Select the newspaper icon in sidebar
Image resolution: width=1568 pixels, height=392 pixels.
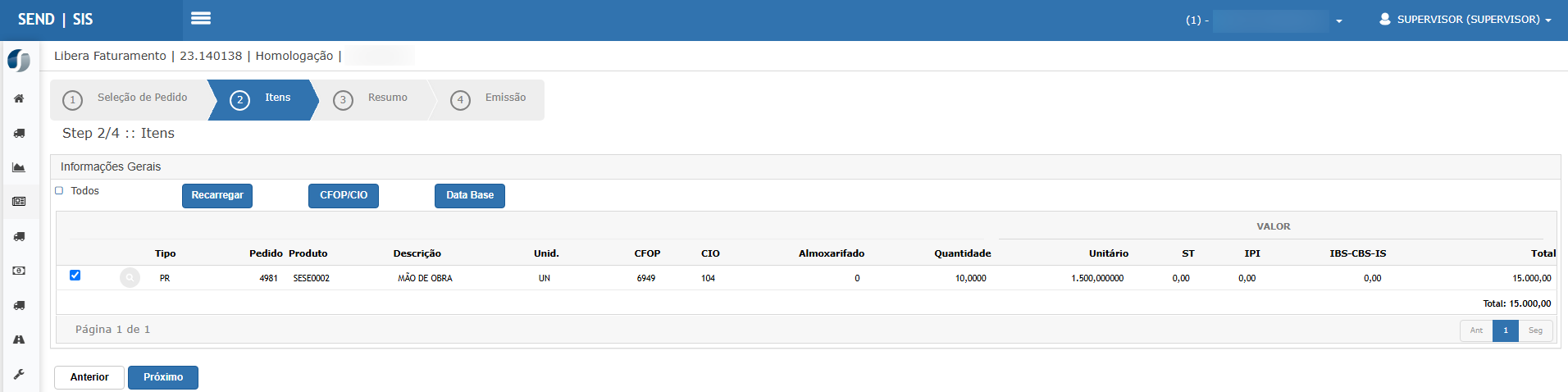(x=19, y=202)
